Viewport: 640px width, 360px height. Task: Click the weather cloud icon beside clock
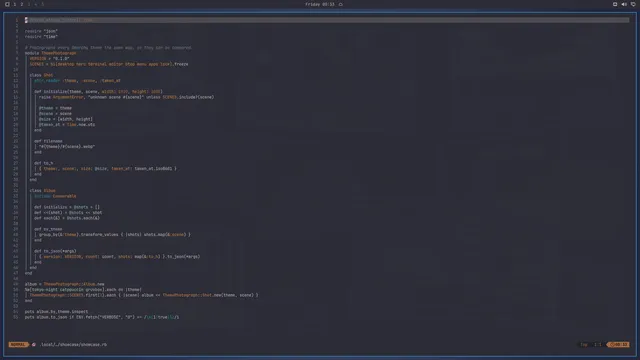click(x=341, y=4)
